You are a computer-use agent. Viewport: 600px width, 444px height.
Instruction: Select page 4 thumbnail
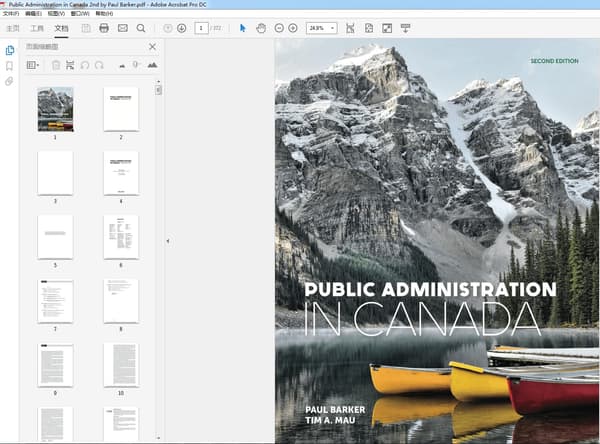tap(121, 173)
